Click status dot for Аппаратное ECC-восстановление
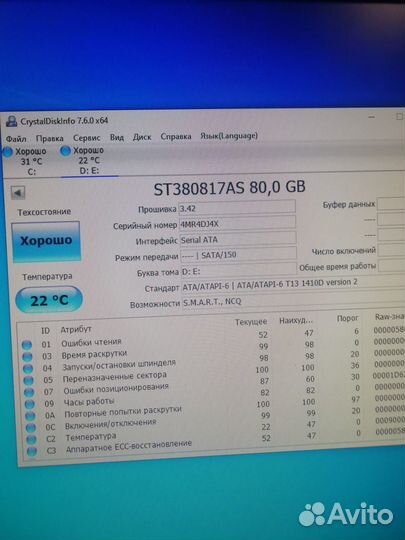This screenshot has width=405, height=540. [32, 451]
